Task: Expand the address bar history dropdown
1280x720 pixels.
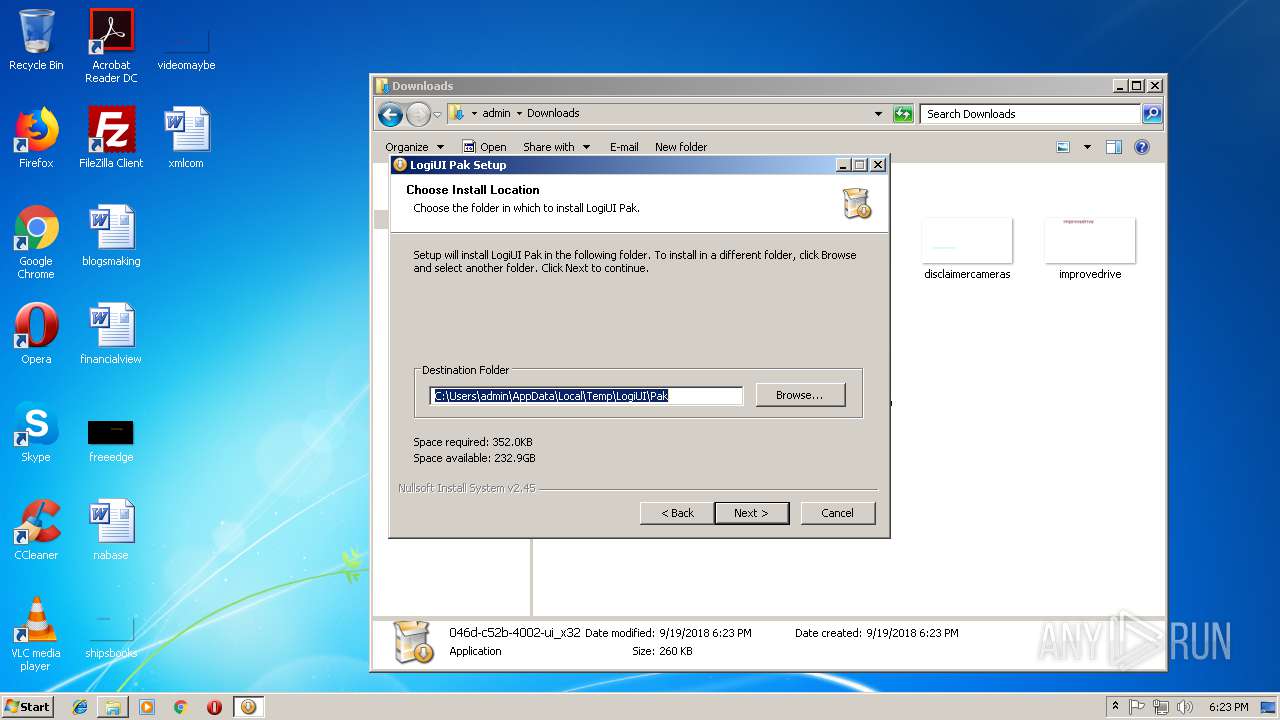Action: coord(878,114)
